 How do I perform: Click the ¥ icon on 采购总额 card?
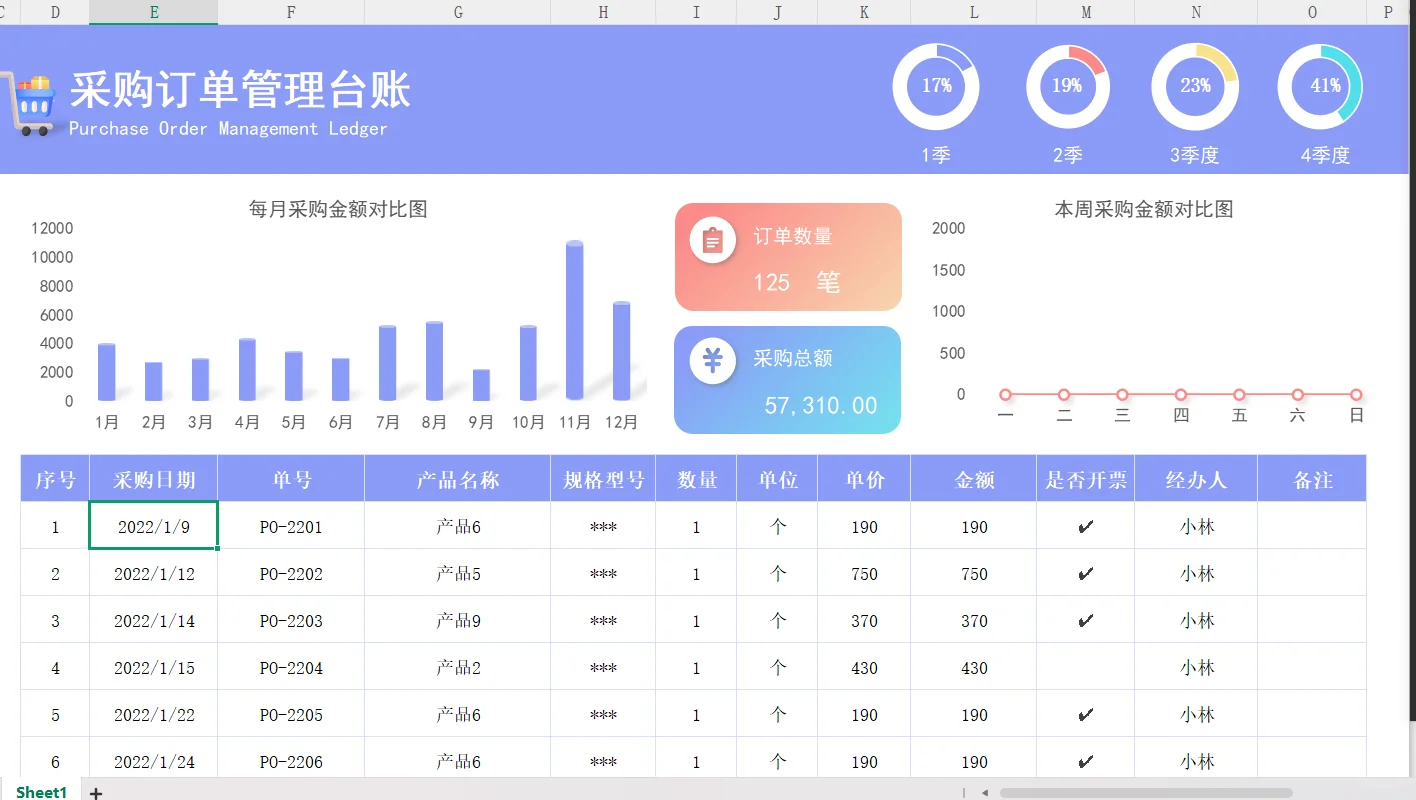pyautogui.click(x=711, y=362)
